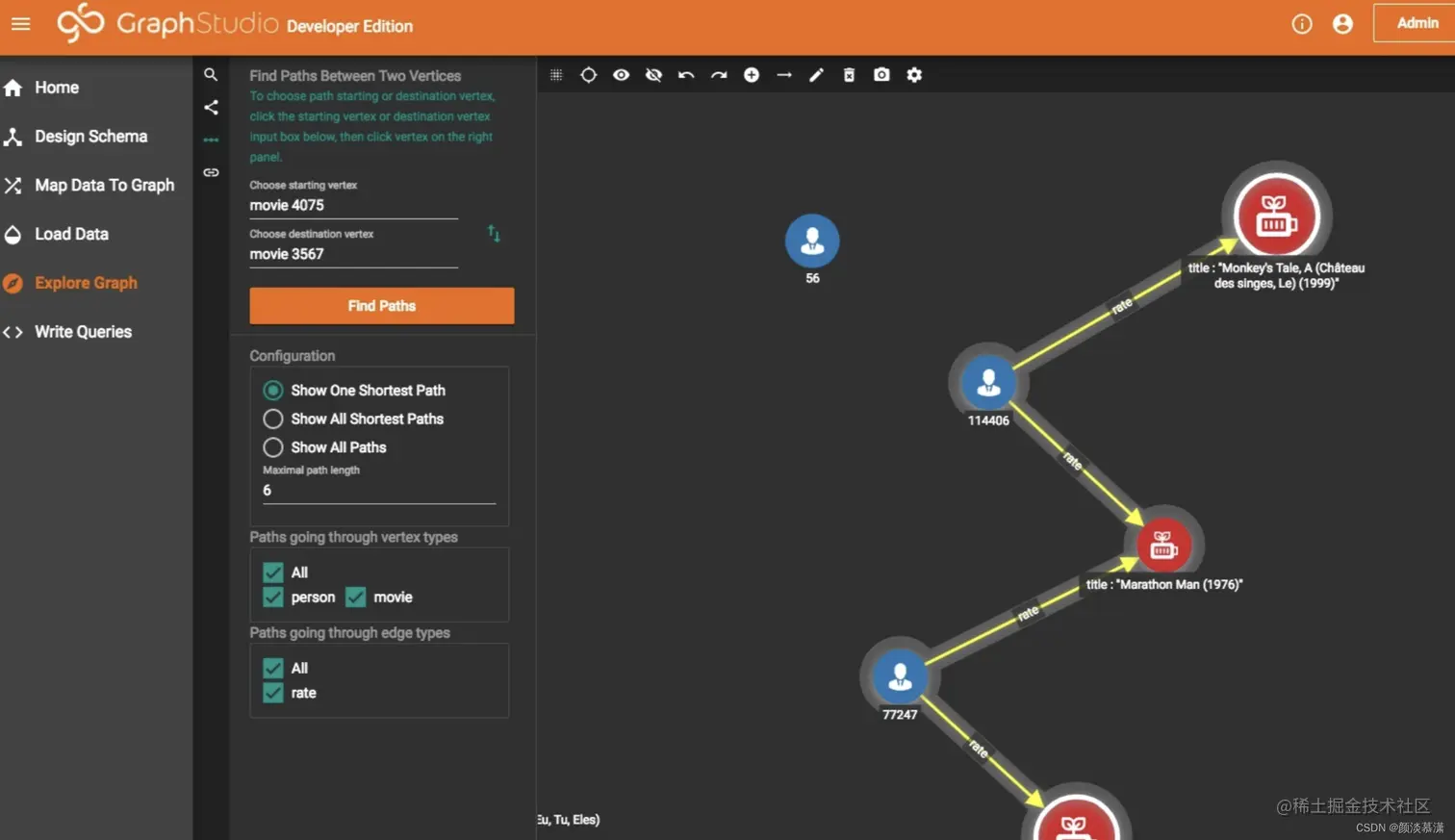Select the search vertices magnifier tool
The width and height of the screenshot is (1455, 840).
coord(211,75)
